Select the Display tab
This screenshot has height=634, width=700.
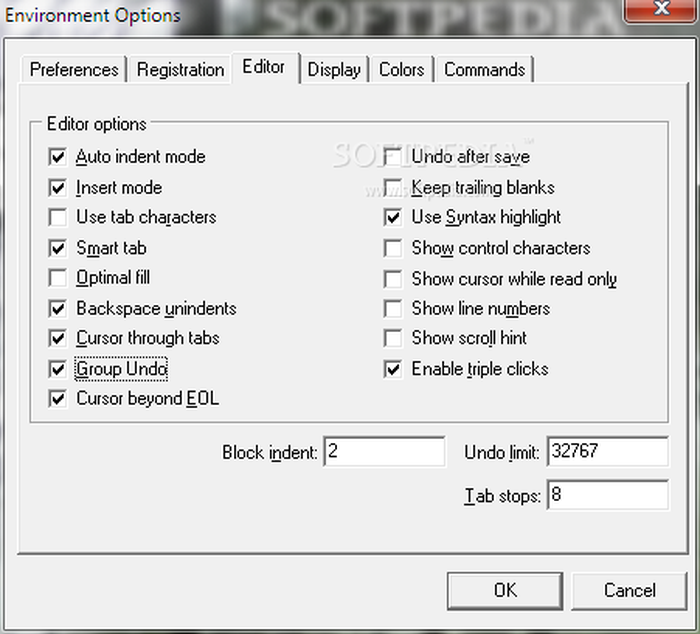tap(334, 70)
